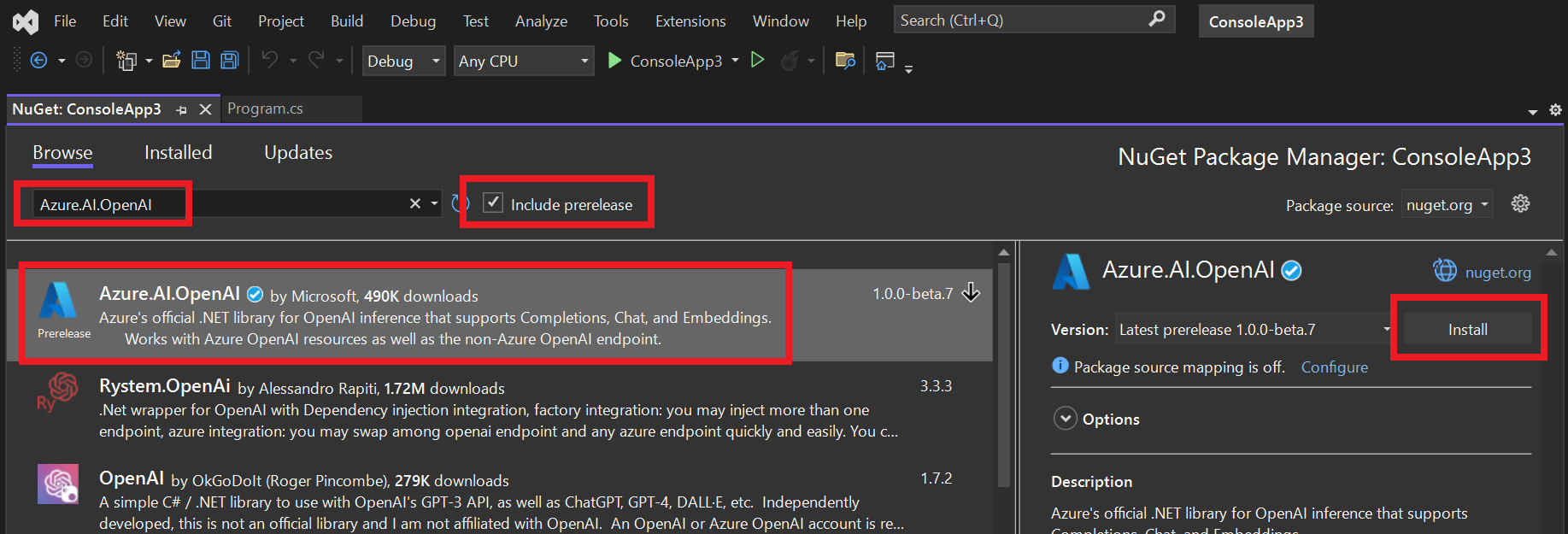Open the Package source nuget.org dropdown
The image size is (1568, 534).
click(x=1448, y=204)
